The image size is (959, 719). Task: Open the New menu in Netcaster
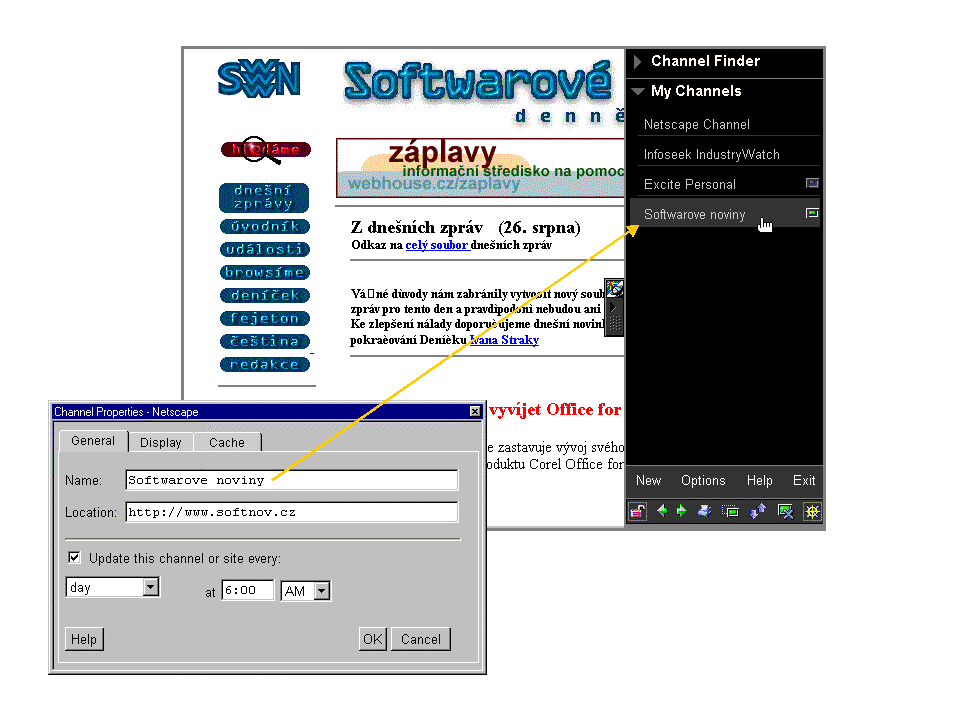click(648, 481)
